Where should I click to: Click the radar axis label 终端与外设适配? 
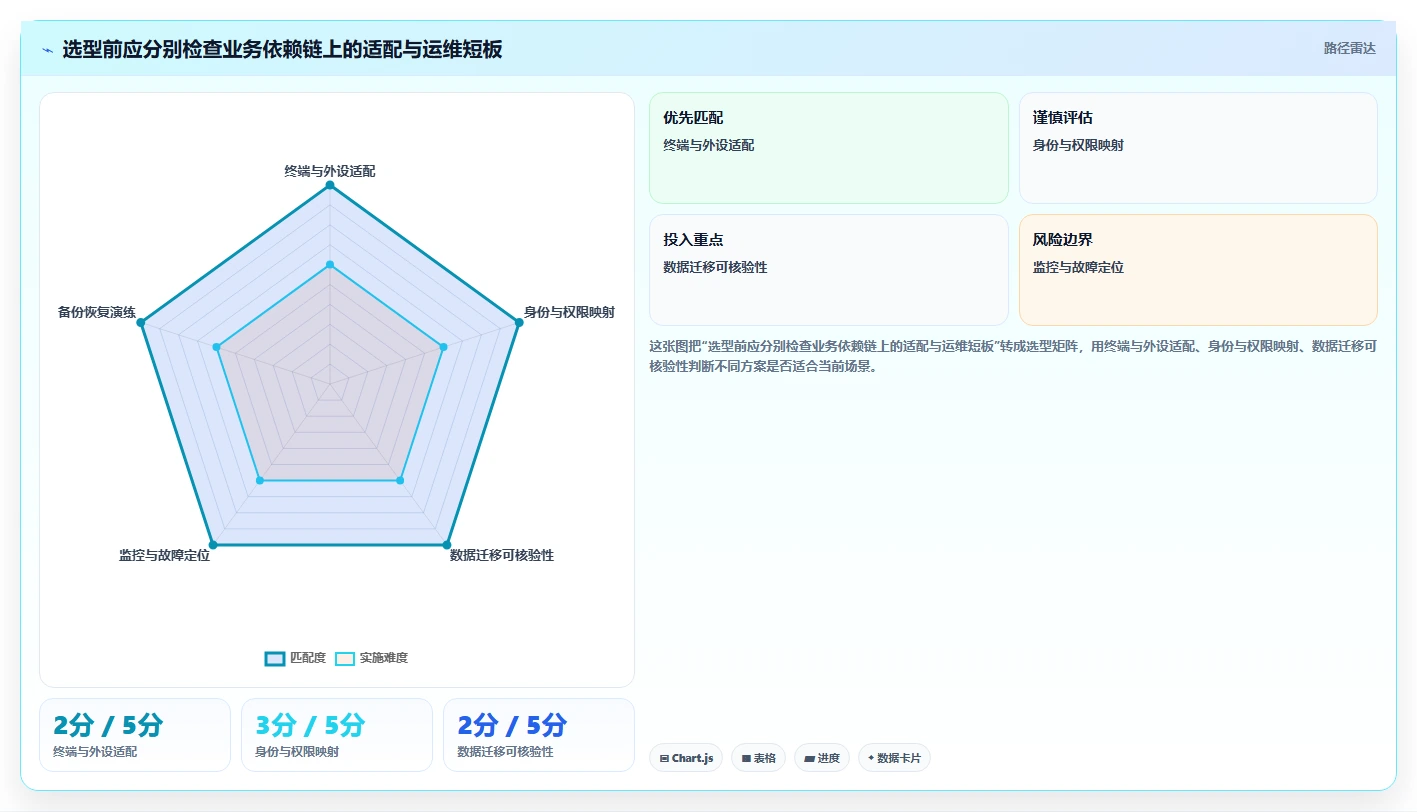pos(330,171)
